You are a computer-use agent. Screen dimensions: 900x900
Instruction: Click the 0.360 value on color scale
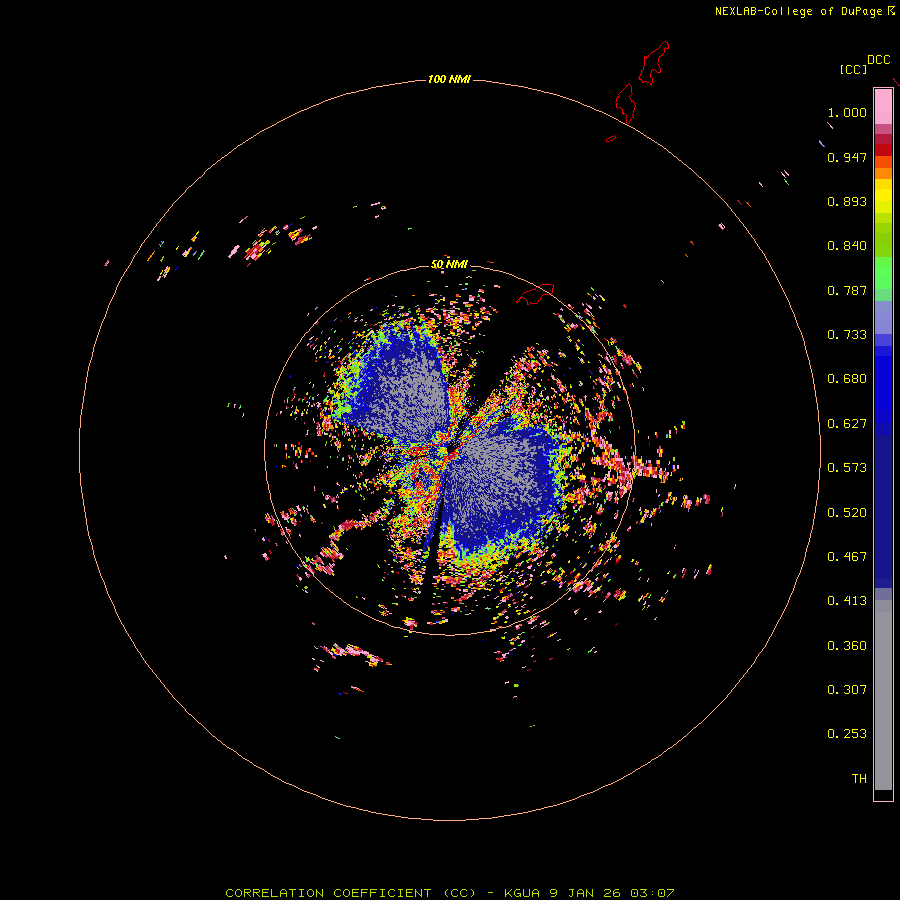click(x=847, y=646)
